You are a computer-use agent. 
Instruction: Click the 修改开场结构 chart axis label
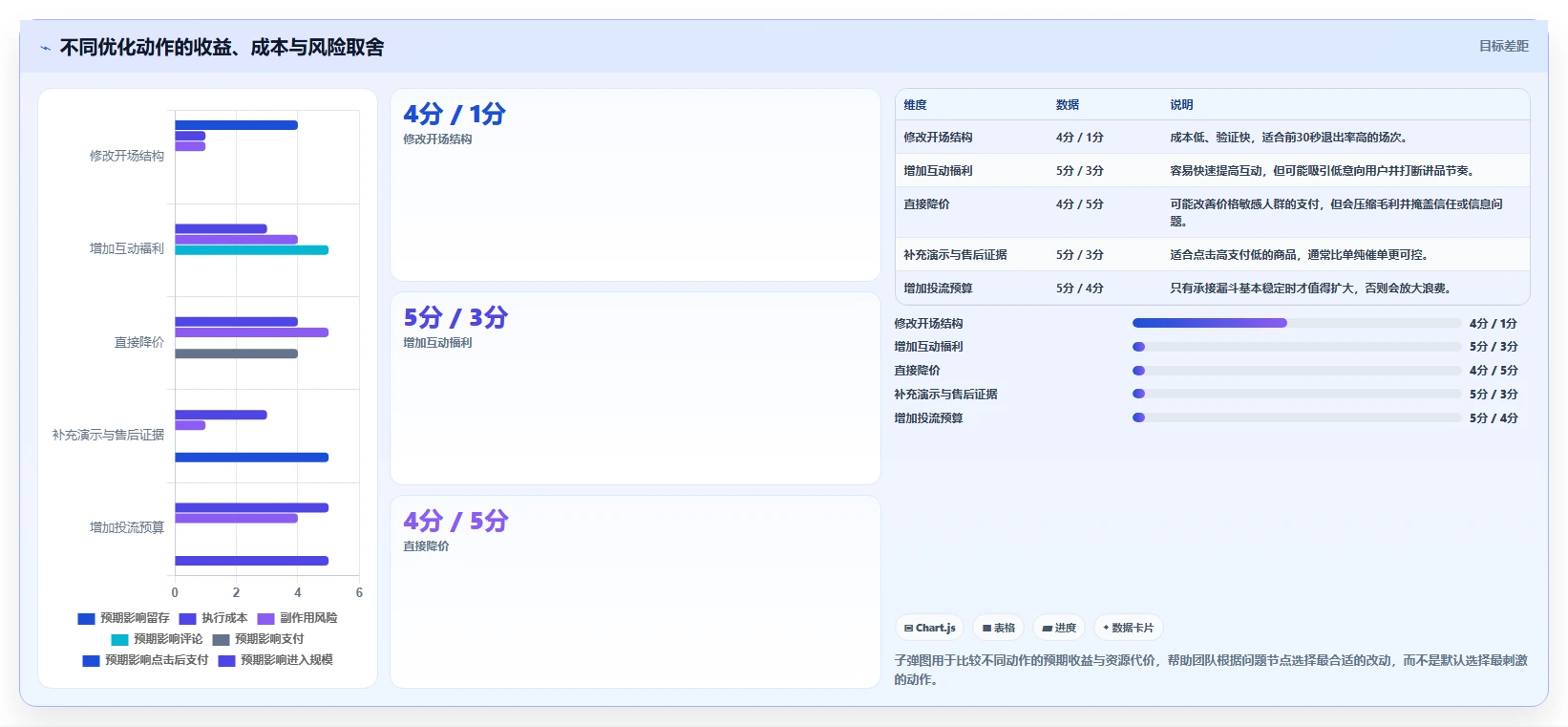click(x=127, y=156)
